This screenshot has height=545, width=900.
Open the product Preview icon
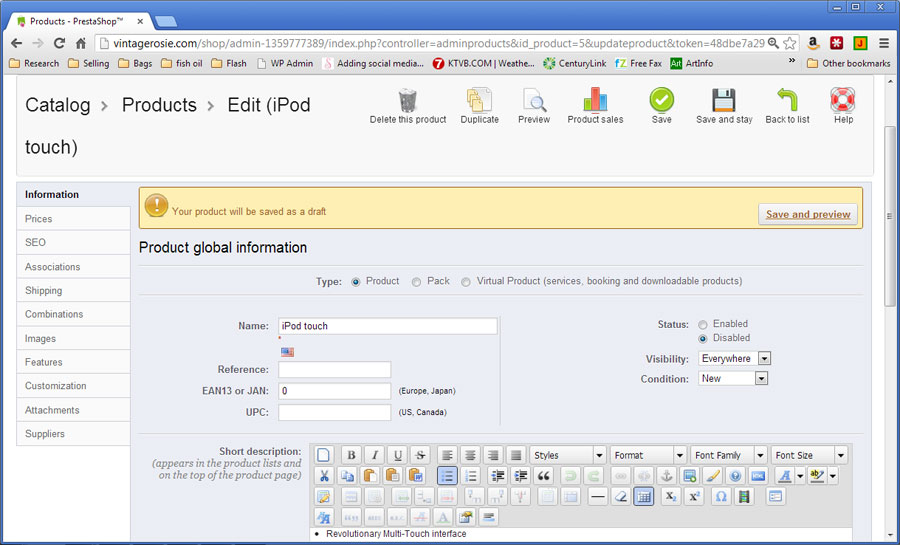534,101
